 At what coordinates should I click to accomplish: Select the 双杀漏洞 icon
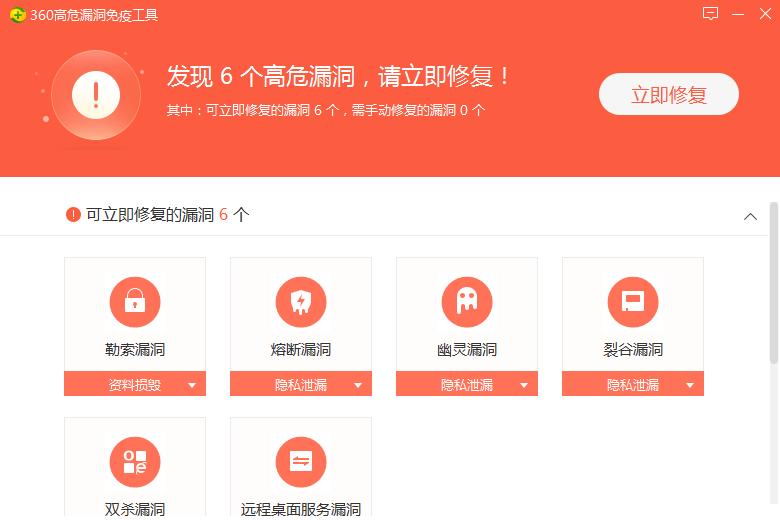click(135, 462)
